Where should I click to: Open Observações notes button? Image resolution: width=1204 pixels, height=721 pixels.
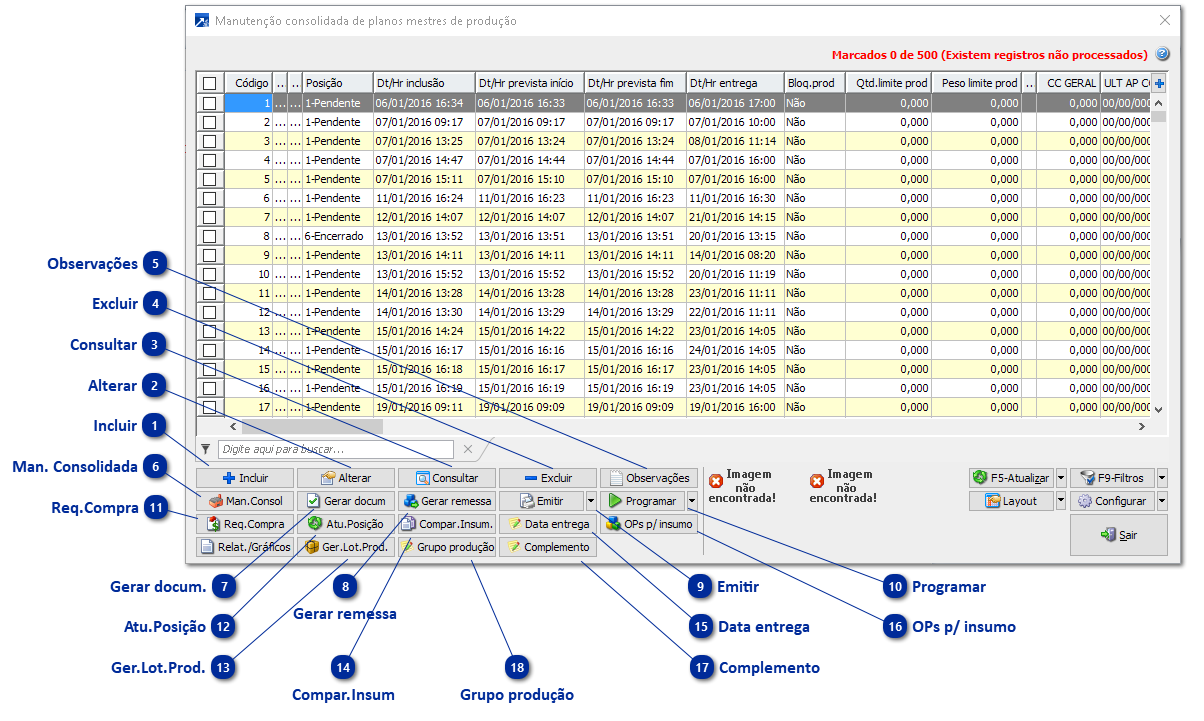click(x=649, y=478)
